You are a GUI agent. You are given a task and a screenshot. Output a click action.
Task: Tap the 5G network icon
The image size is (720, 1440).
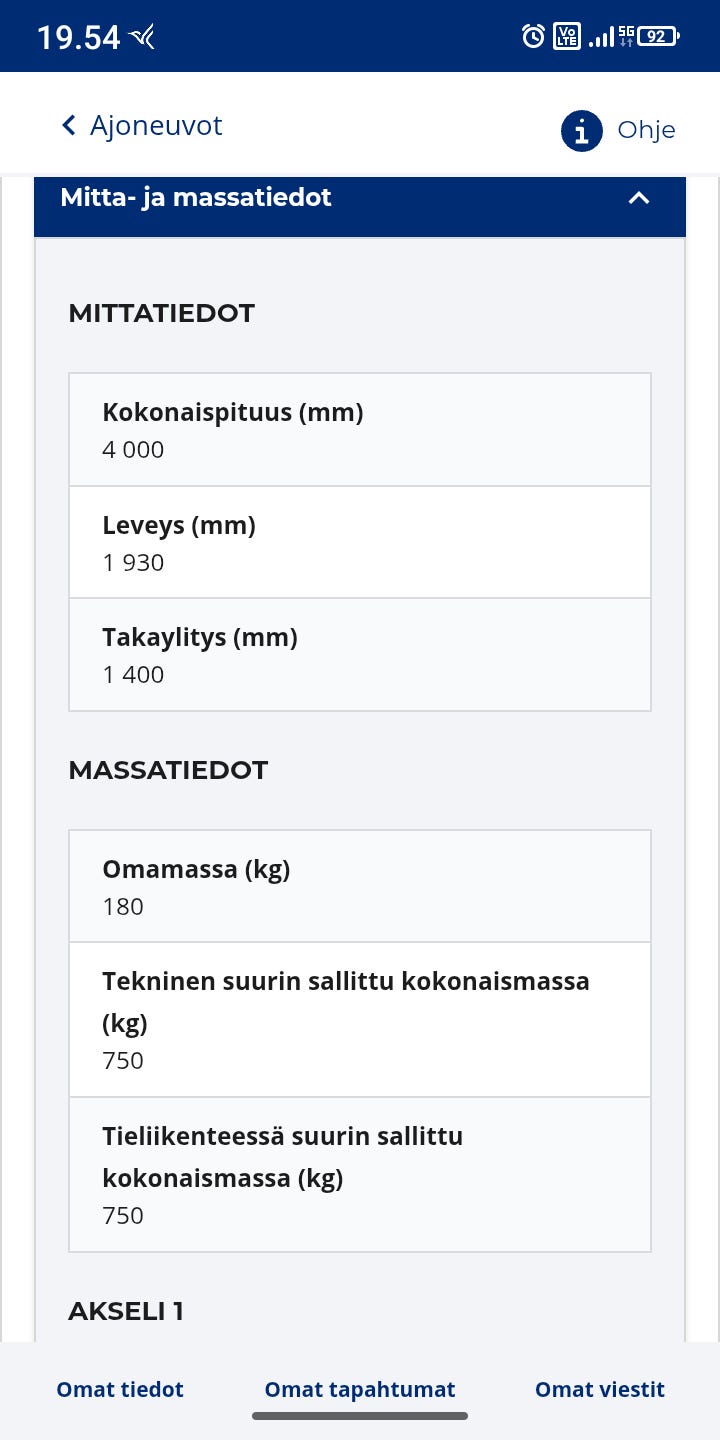[626, 37]
